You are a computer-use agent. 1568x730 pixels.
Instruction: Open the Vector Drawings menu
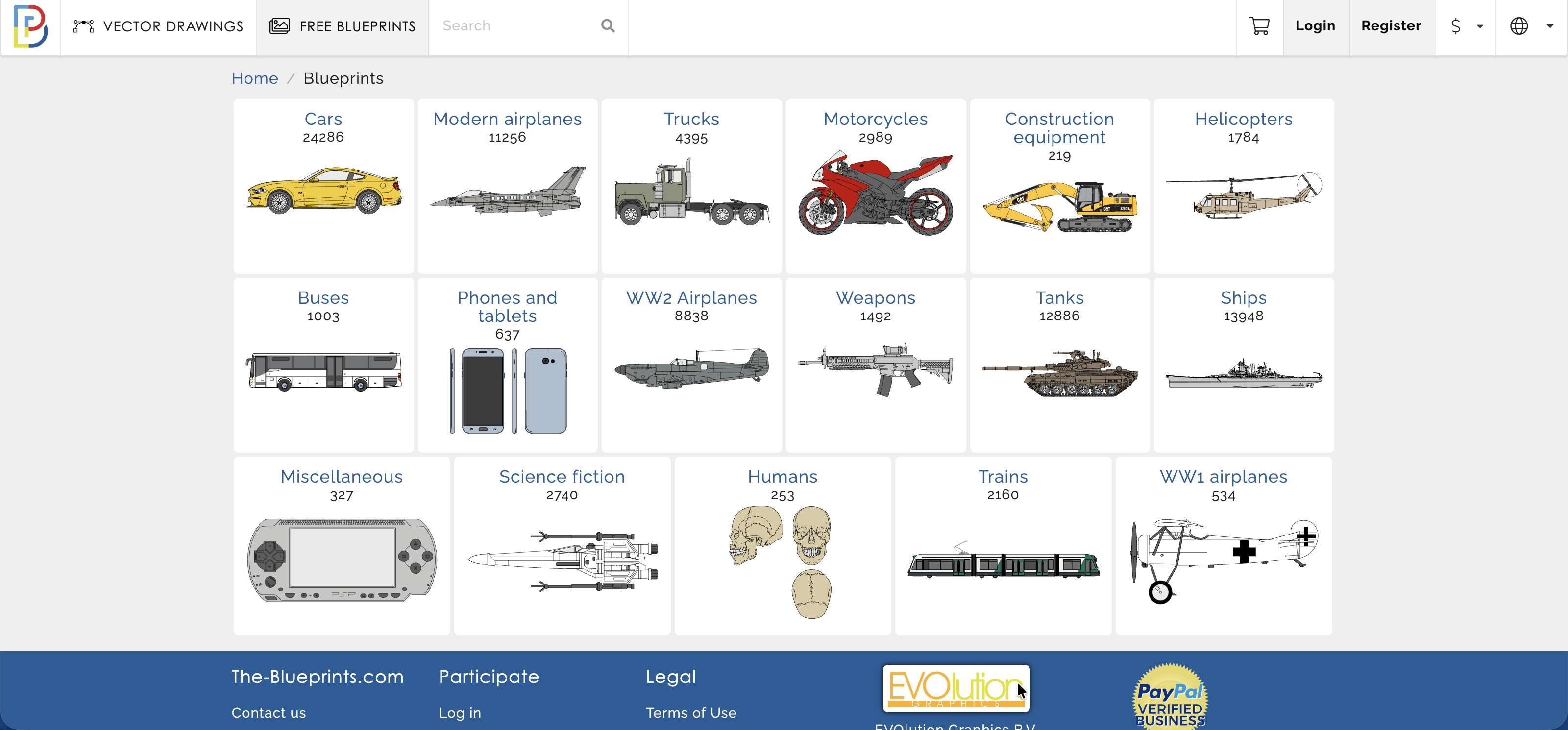[x=172, y=26]
